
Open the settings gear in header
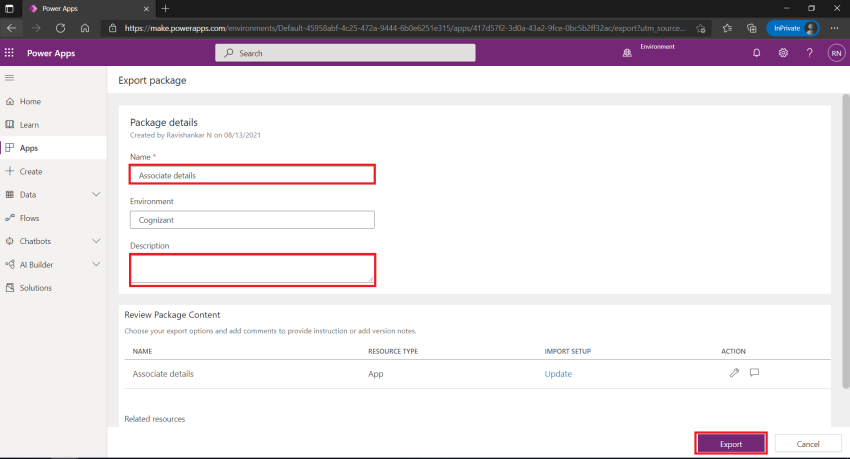(783, 53)
